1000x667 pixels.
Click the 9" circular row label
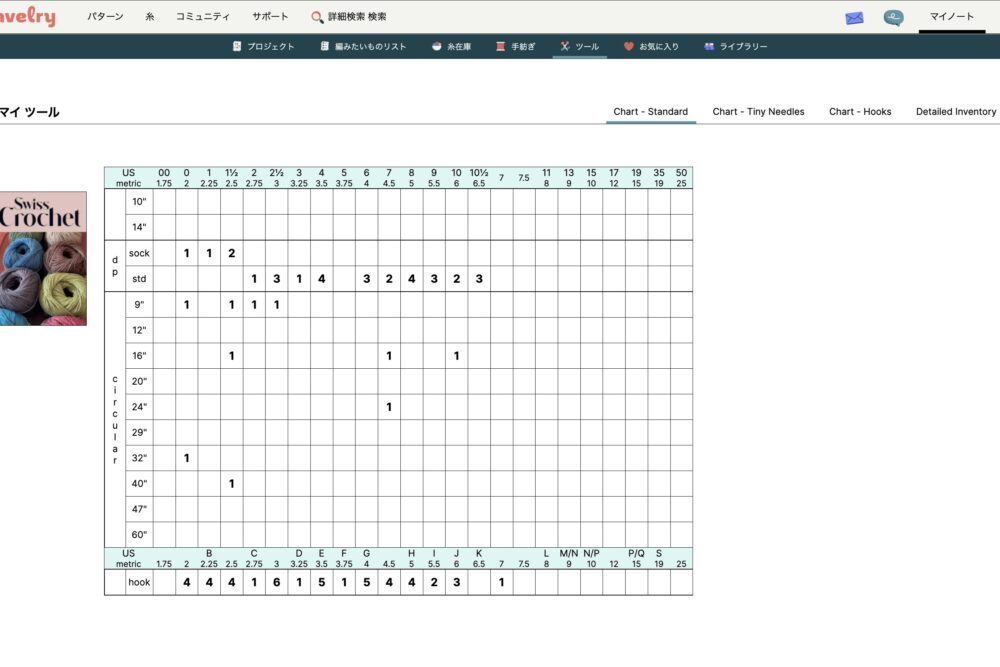139,305
